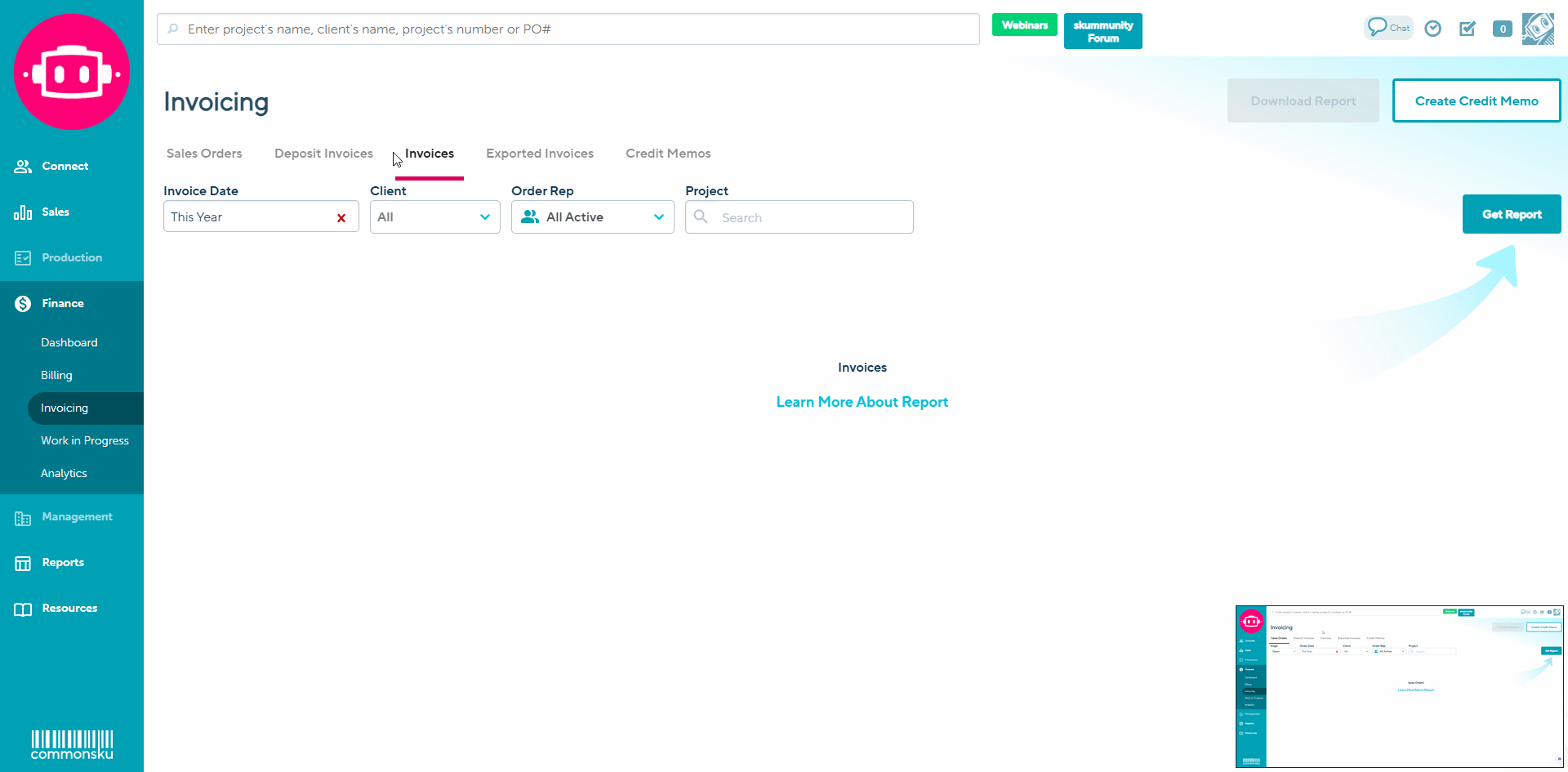Open the notes pencil icon
1568x772 pixels.
[x=1468, y=29]
